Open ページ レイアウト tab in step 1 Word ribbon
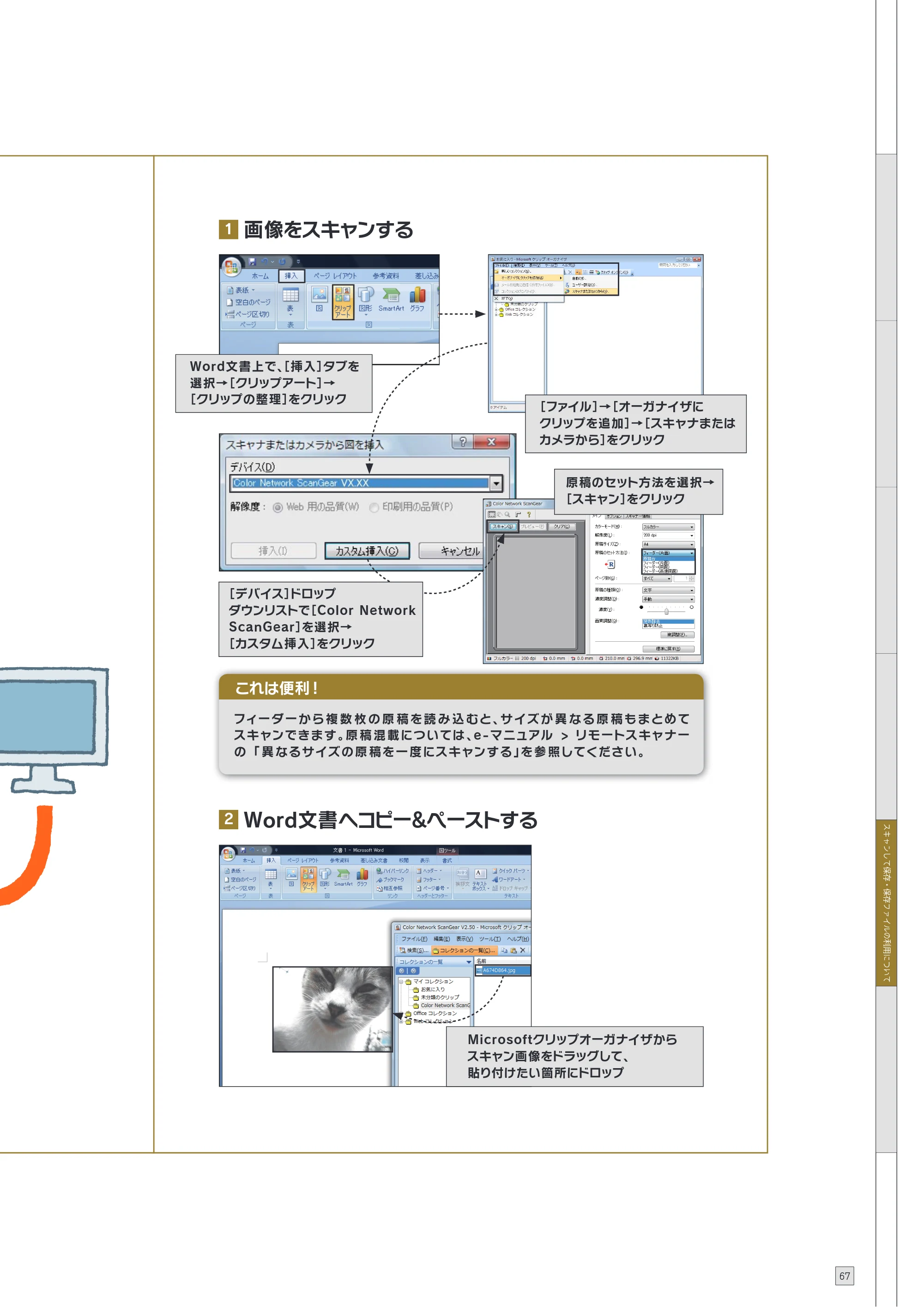 (x=335, y=275)
